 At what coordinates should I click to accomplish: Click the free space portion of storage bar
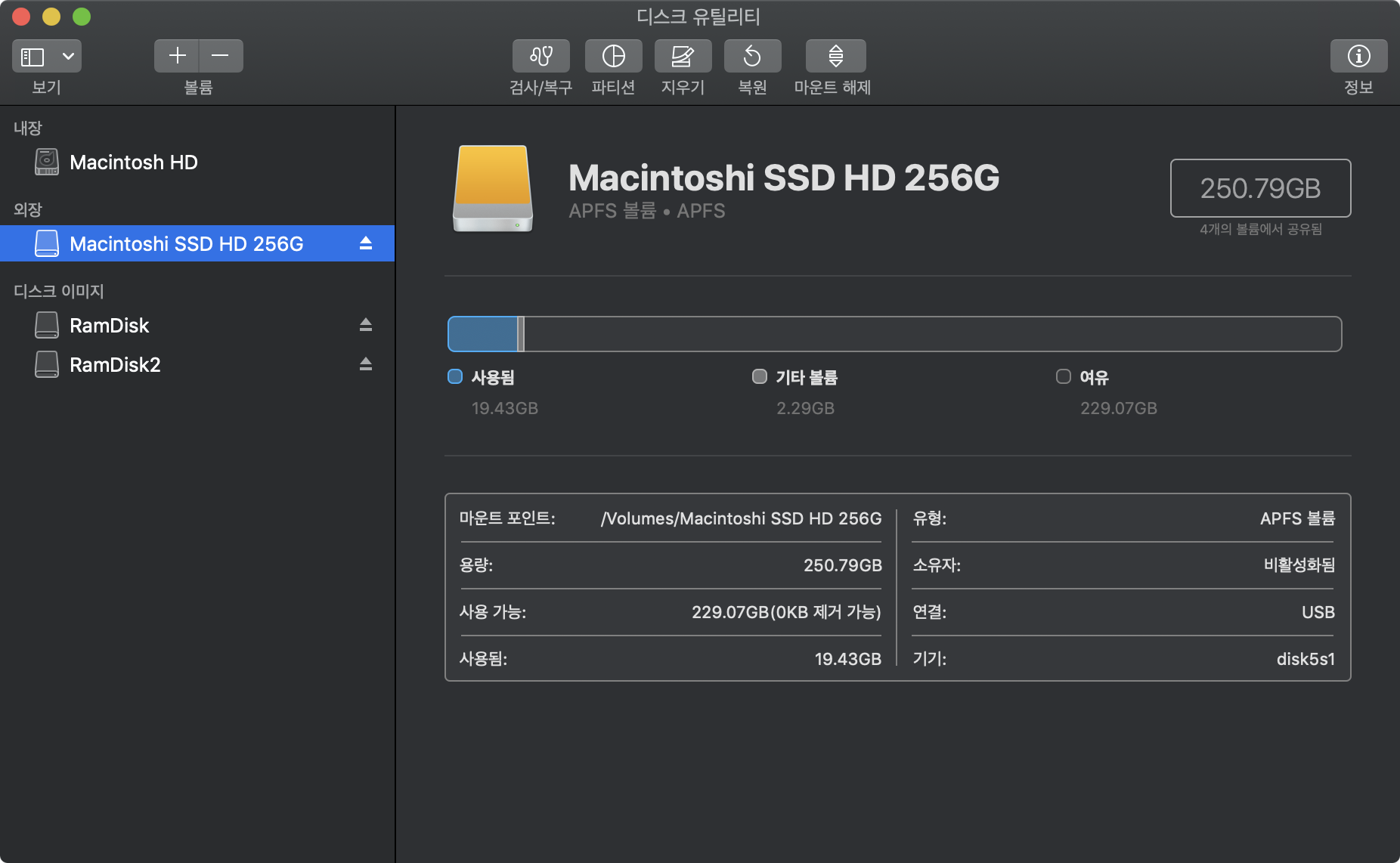tap(932, 334)
